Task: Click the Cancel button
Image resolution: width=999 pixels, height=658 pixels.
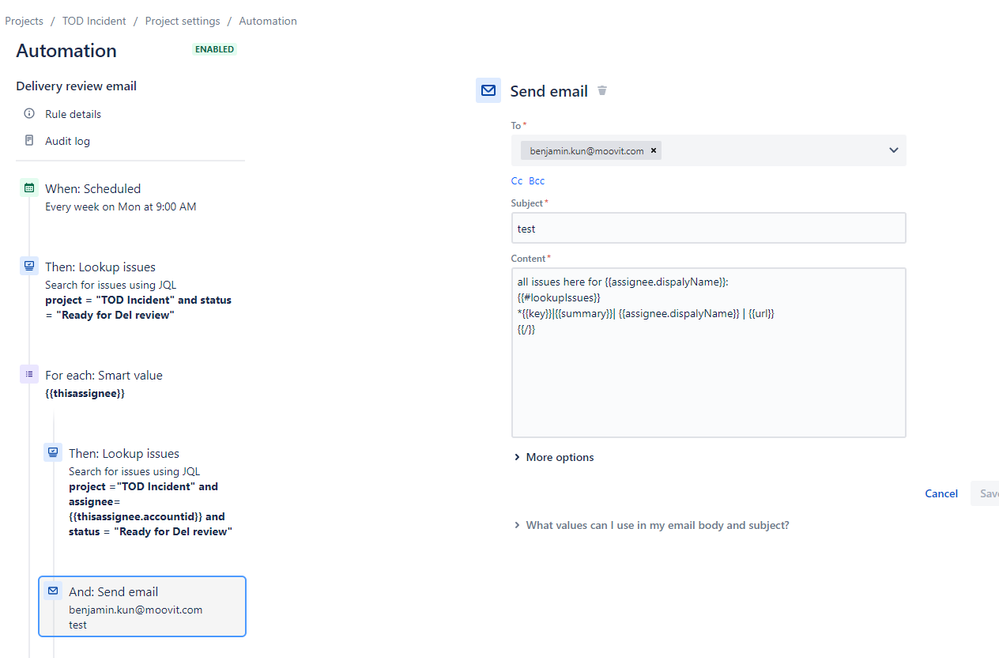Action: point(941,493)
